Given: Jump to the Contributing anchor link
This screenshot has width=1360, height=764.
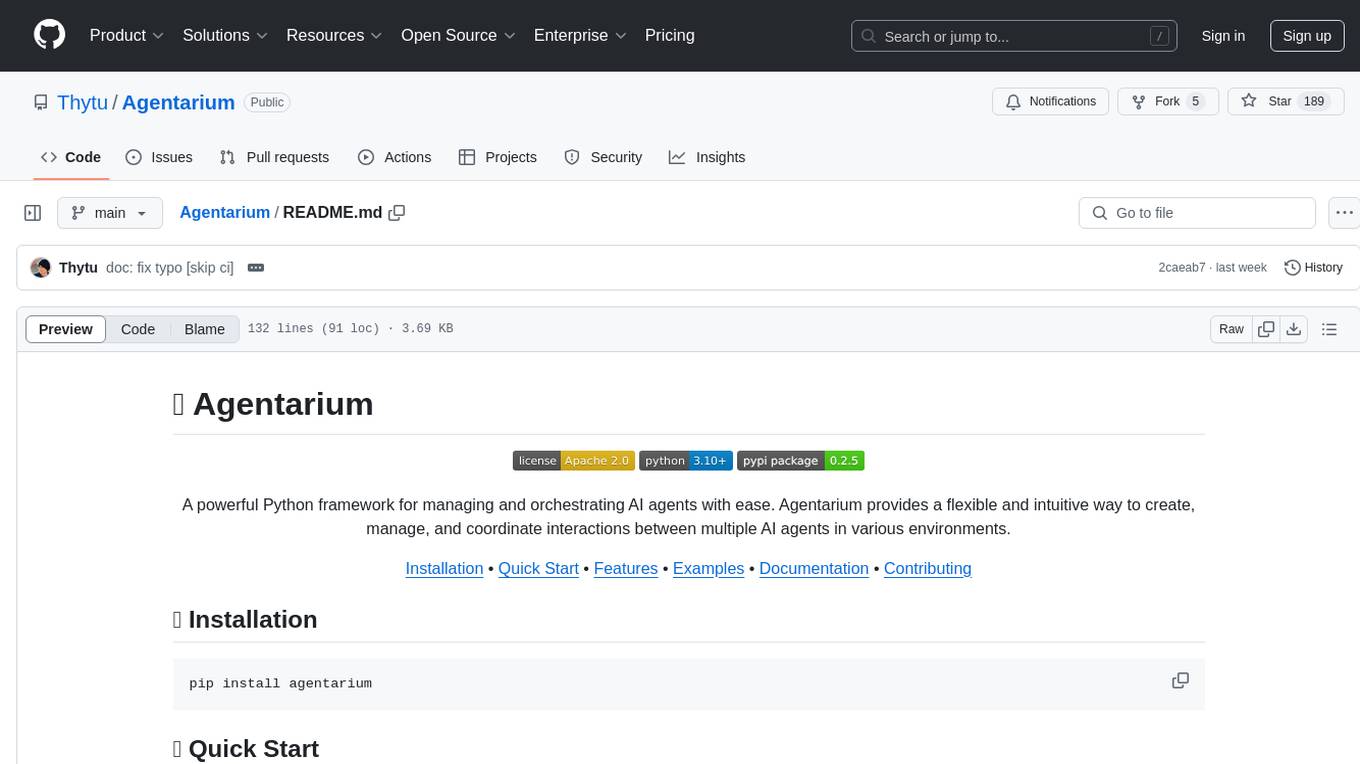Looking at the screenshot, I should (928, 568).
